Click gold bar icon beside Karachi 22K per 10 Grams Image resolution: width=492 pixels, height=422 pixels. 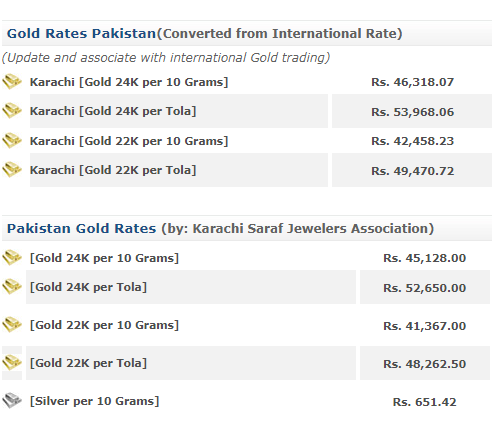point(12,141)
